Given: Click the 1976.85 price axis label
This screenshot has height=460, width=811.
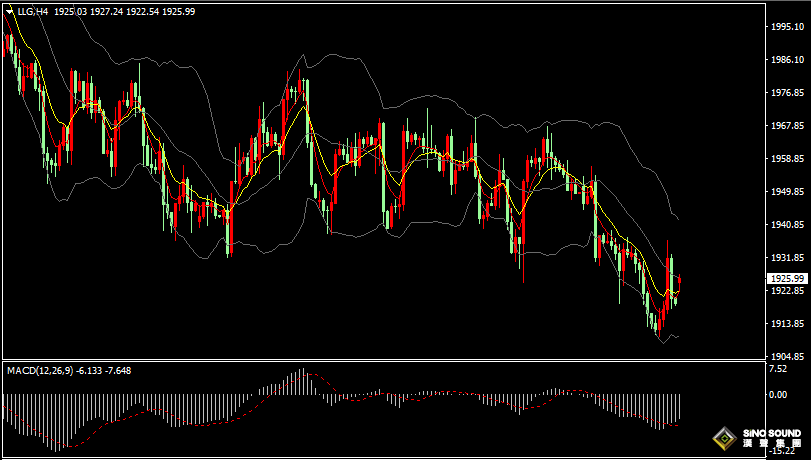Looking at the screenshot, I should tap(786, 93).
